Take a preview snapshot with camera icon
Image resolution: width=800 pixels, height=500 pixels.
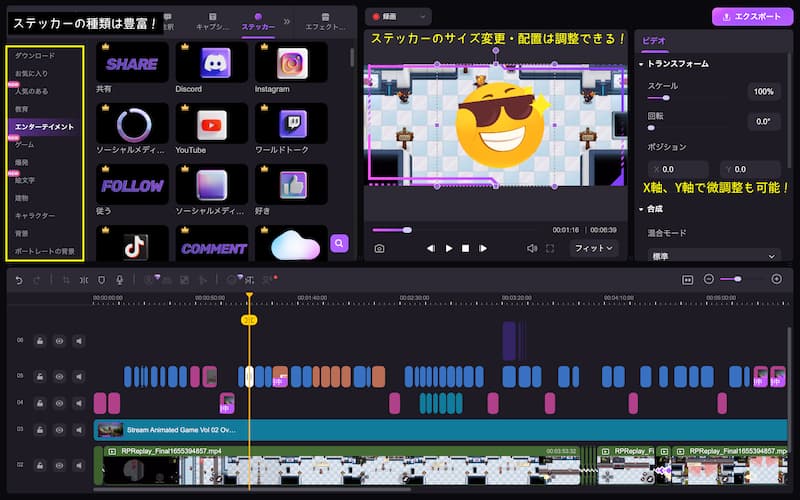[379, 248]
